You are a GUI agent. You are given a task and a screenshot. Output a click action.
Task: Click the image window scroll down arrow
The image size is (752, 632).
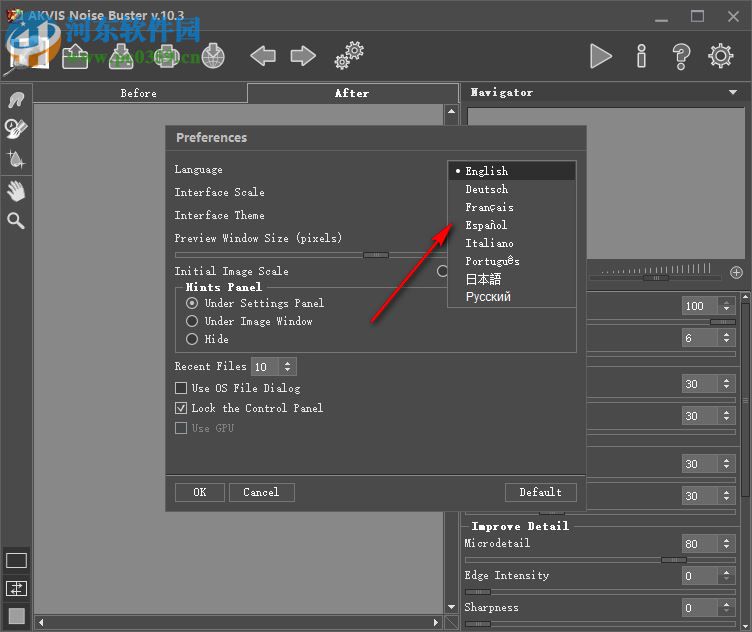coord(451,607)
